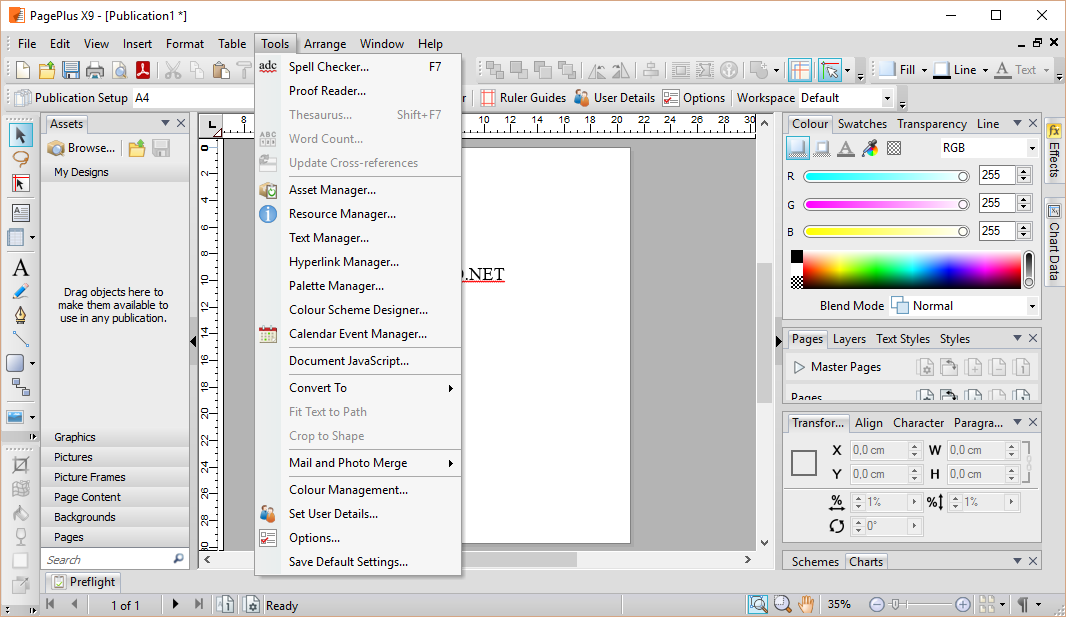Toggle the Snapping toolbar button

(829, 70)
